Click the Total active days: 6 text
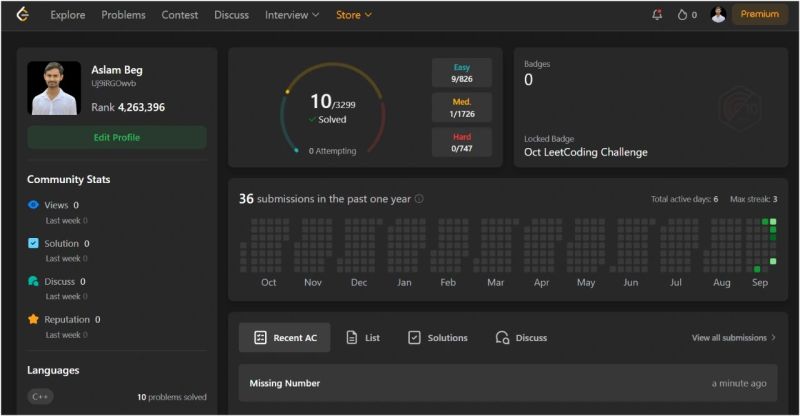Viewport: 800px width, 416px height. click(x=684, y=199)
